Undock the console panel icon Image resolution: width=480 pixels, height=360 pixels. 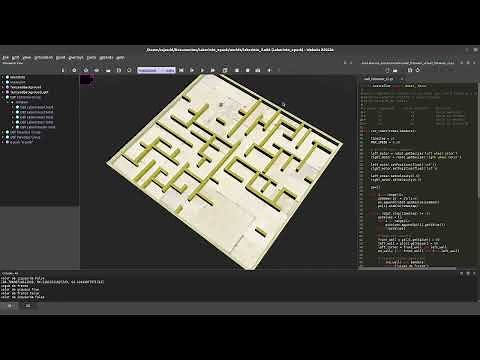coord(468,273)
